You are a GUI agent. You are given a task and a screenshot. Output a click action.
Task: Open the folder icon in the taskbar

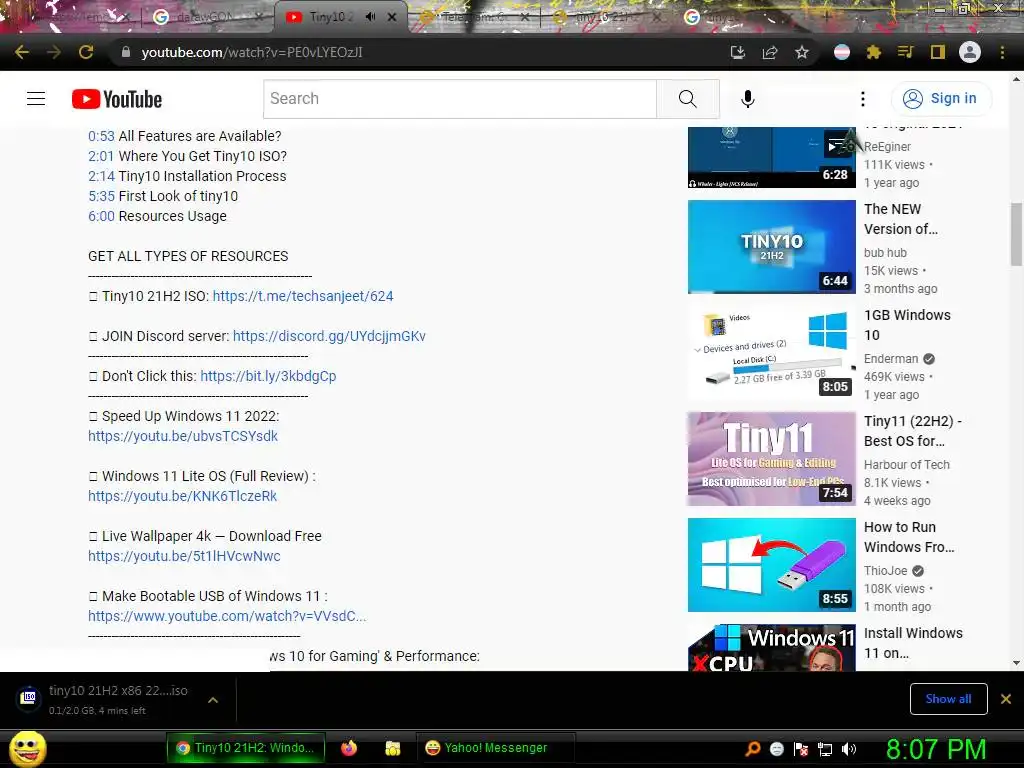pyautogui.click(x=392, y=748)
